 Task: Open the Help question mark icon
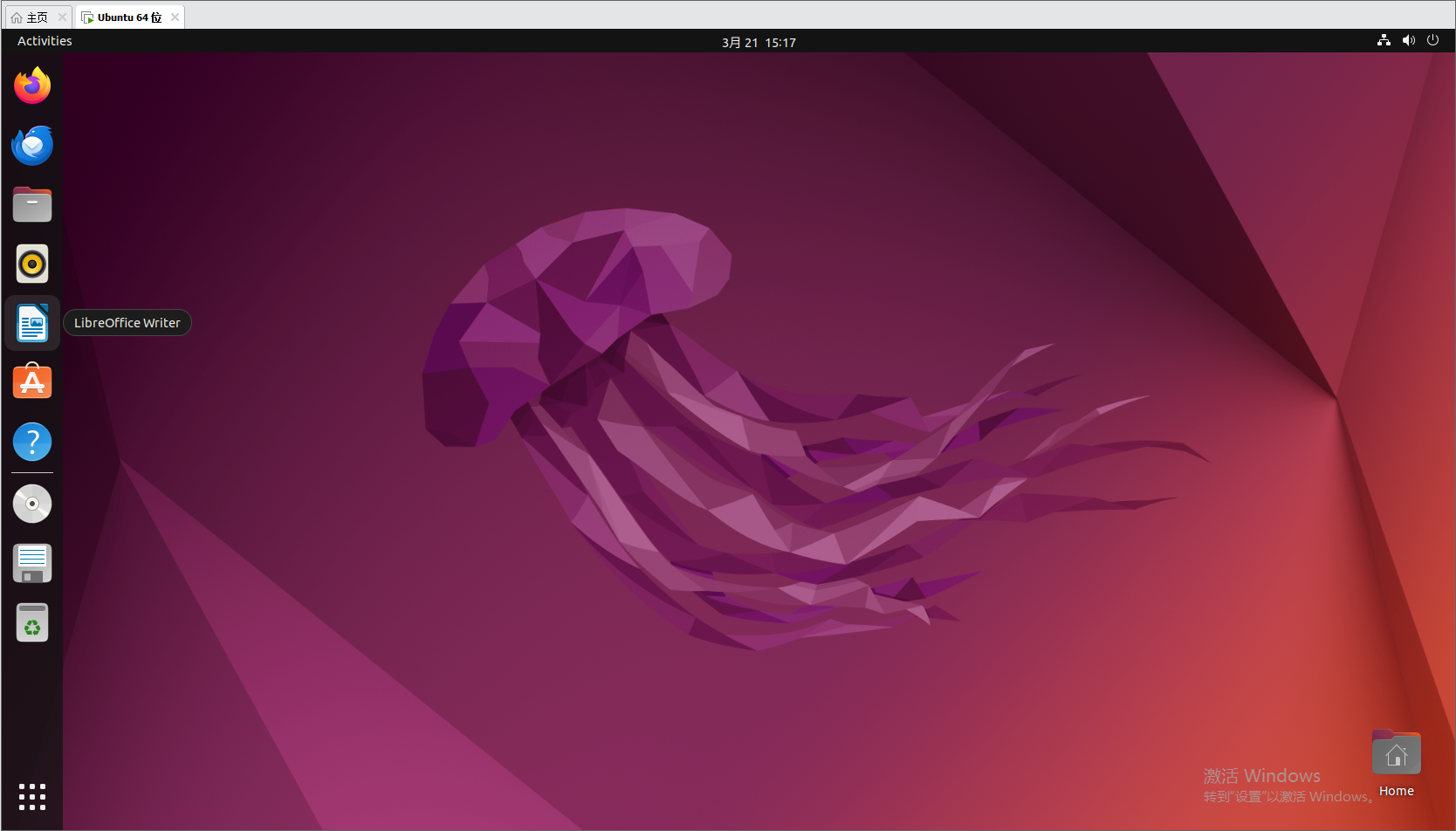tap(32, 442)
